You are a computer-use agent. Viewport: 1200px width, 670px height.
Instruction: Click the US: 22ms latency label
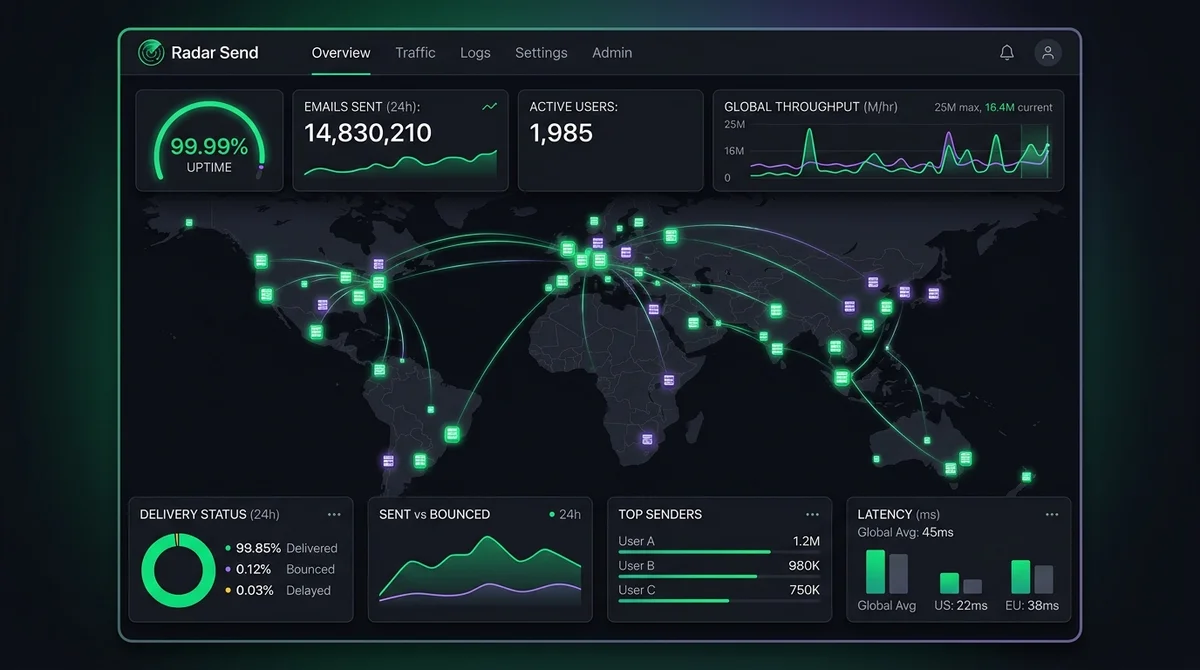pyautogui.click(x=962, y=606)
